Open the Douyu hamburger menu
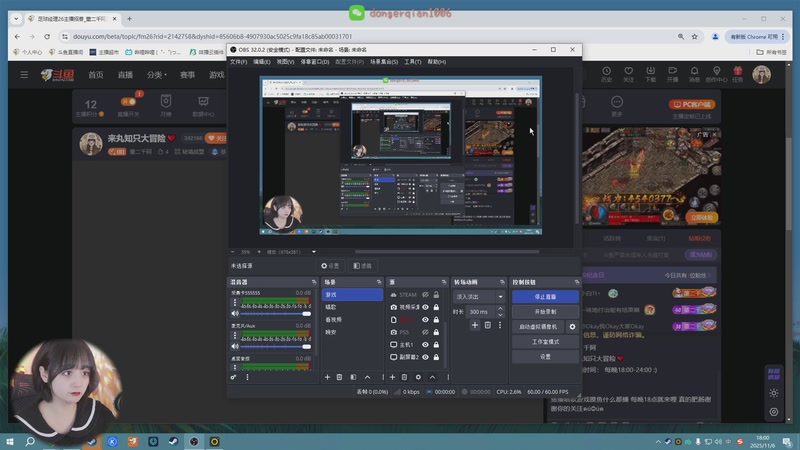800x450 pixels. (x=24, y=74)
